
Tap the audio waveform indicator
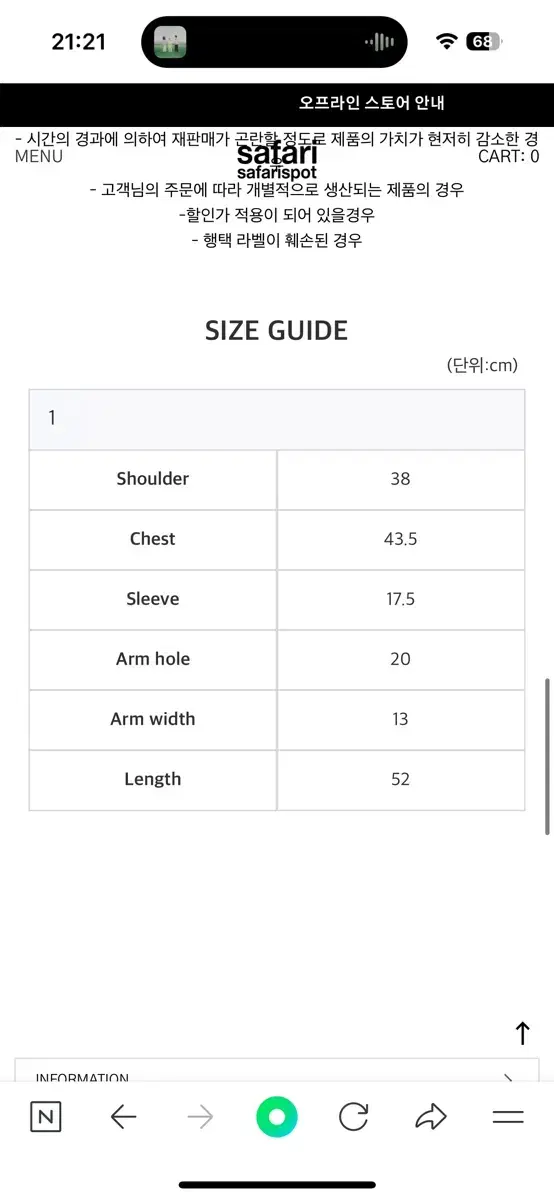click(379, 42)
